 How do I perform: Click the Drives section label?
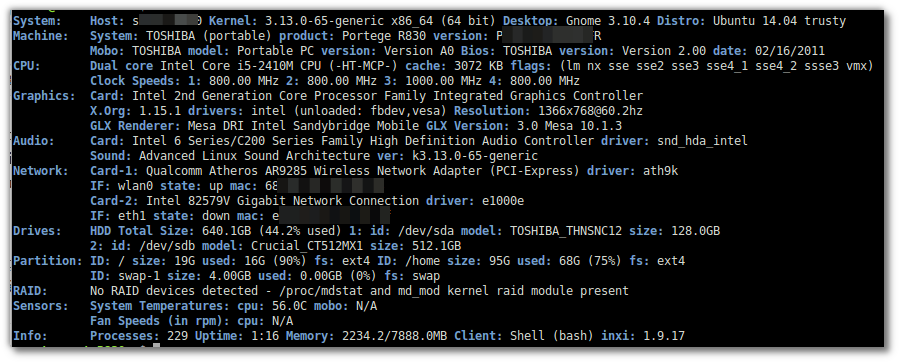point(36,231)
